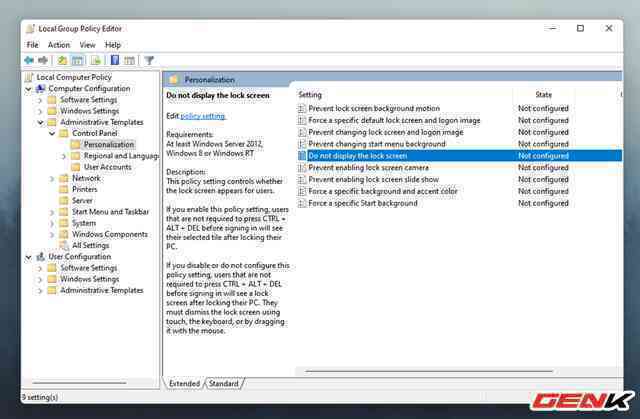The width and height of the screenshot is (640, 419).
Task: Select the Personalization tree item
Action: point(109,144)
